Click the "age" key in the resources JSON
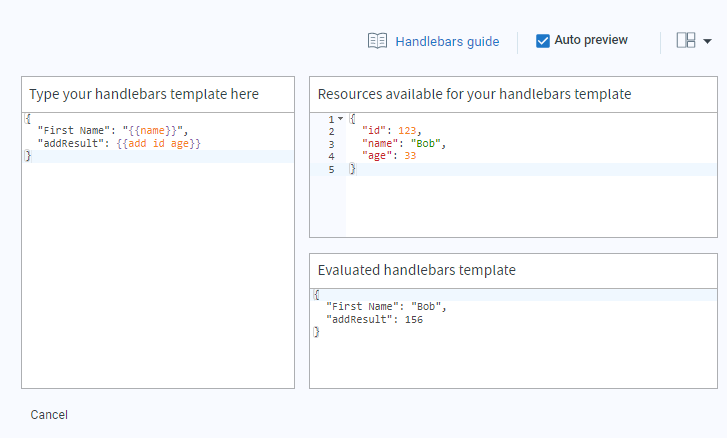Viewport: 727px width, 438px height. point(376,156)
